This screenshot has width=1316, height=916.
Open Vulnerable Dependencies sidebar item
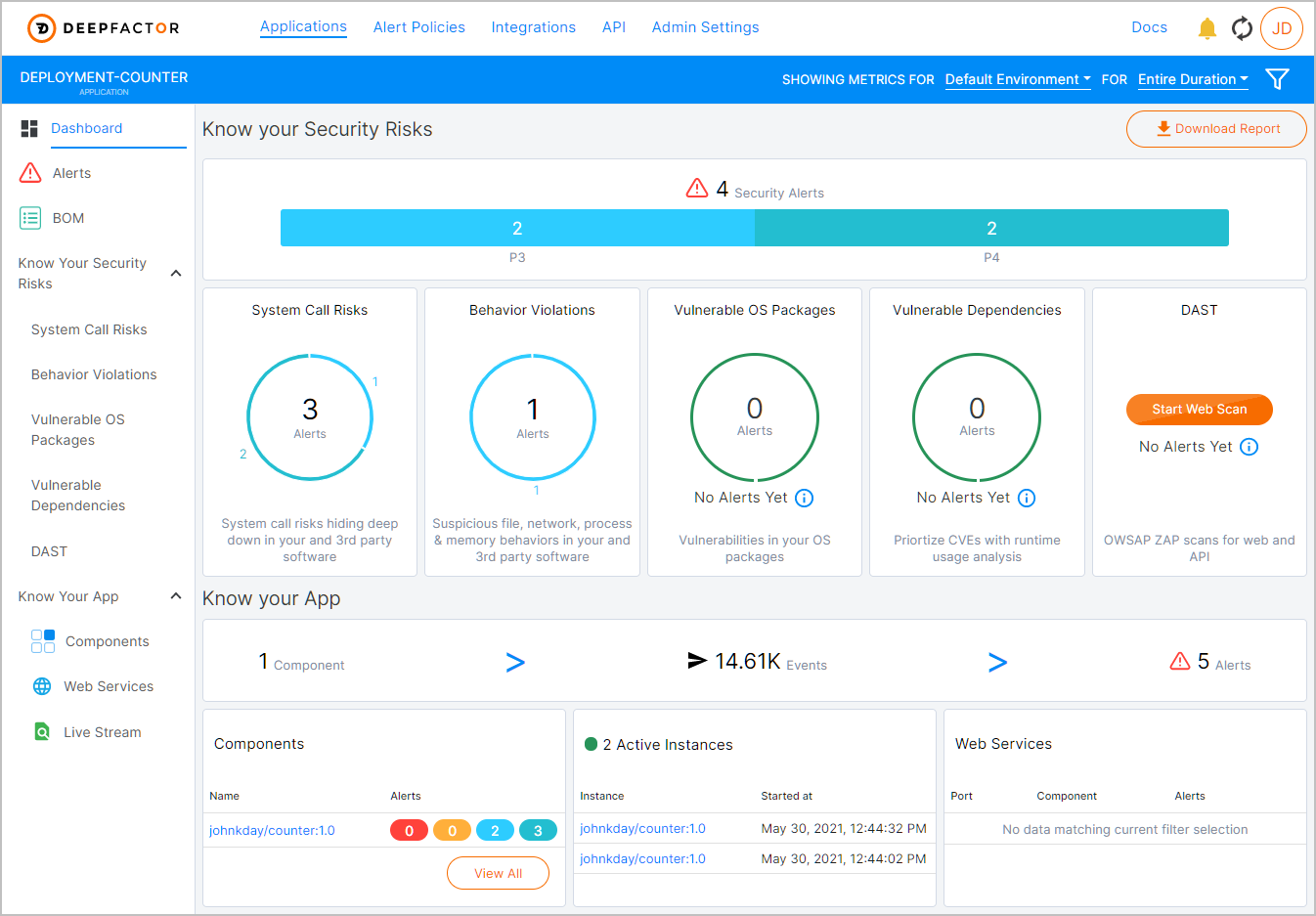pos(78,496)
